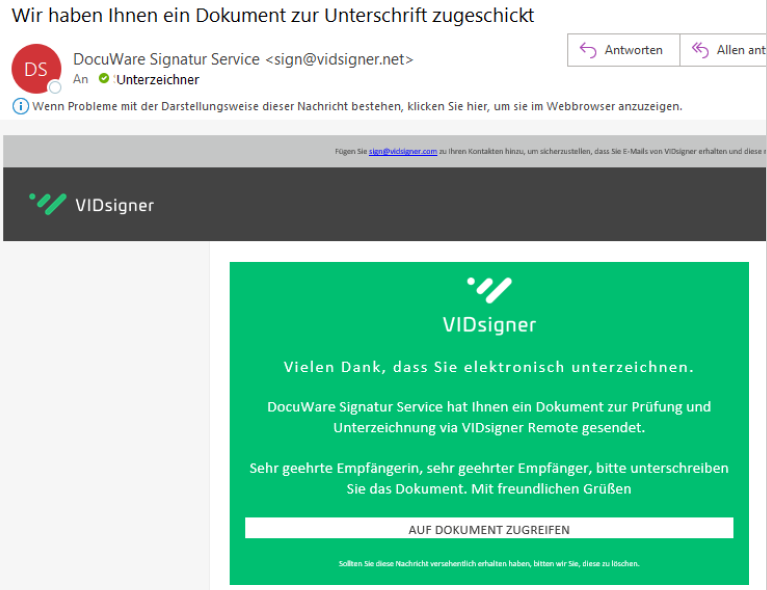Click the Allen antworten reply-all button
The width and height of the screenshot is (767, 590).
point(723,50)
